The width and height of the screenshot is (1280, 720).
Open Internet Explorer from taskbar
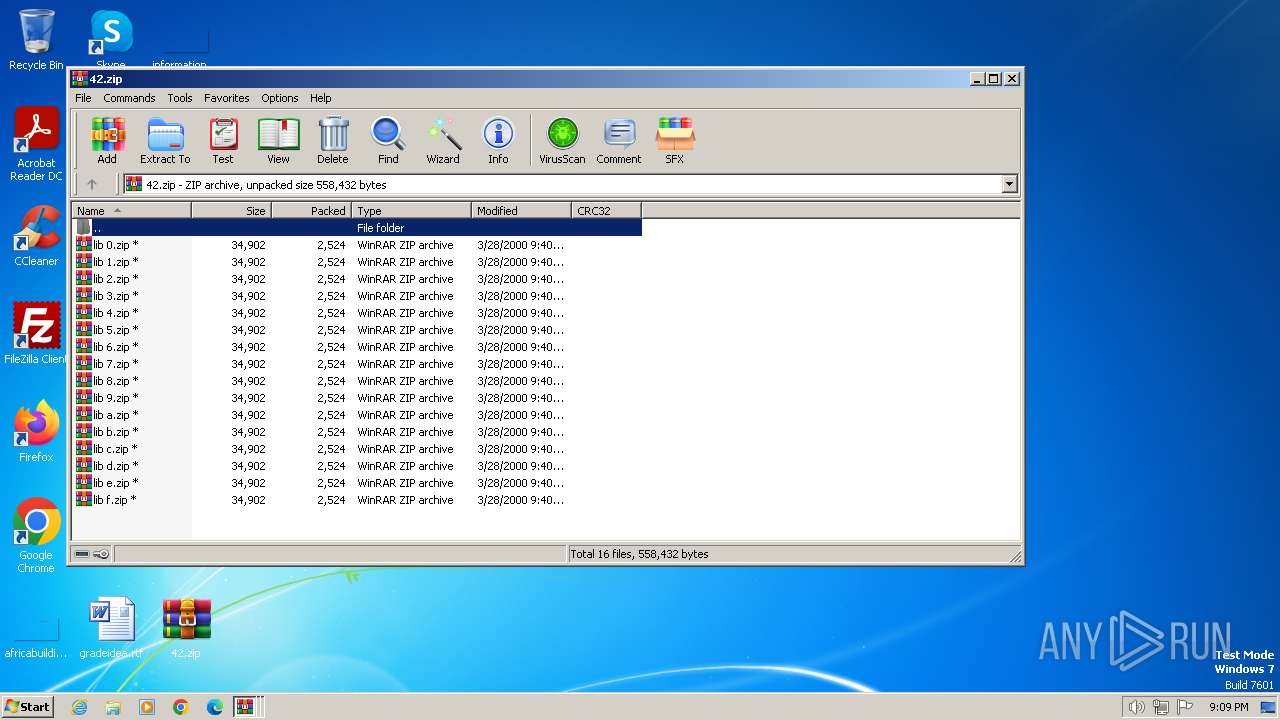tap(80, 707)
